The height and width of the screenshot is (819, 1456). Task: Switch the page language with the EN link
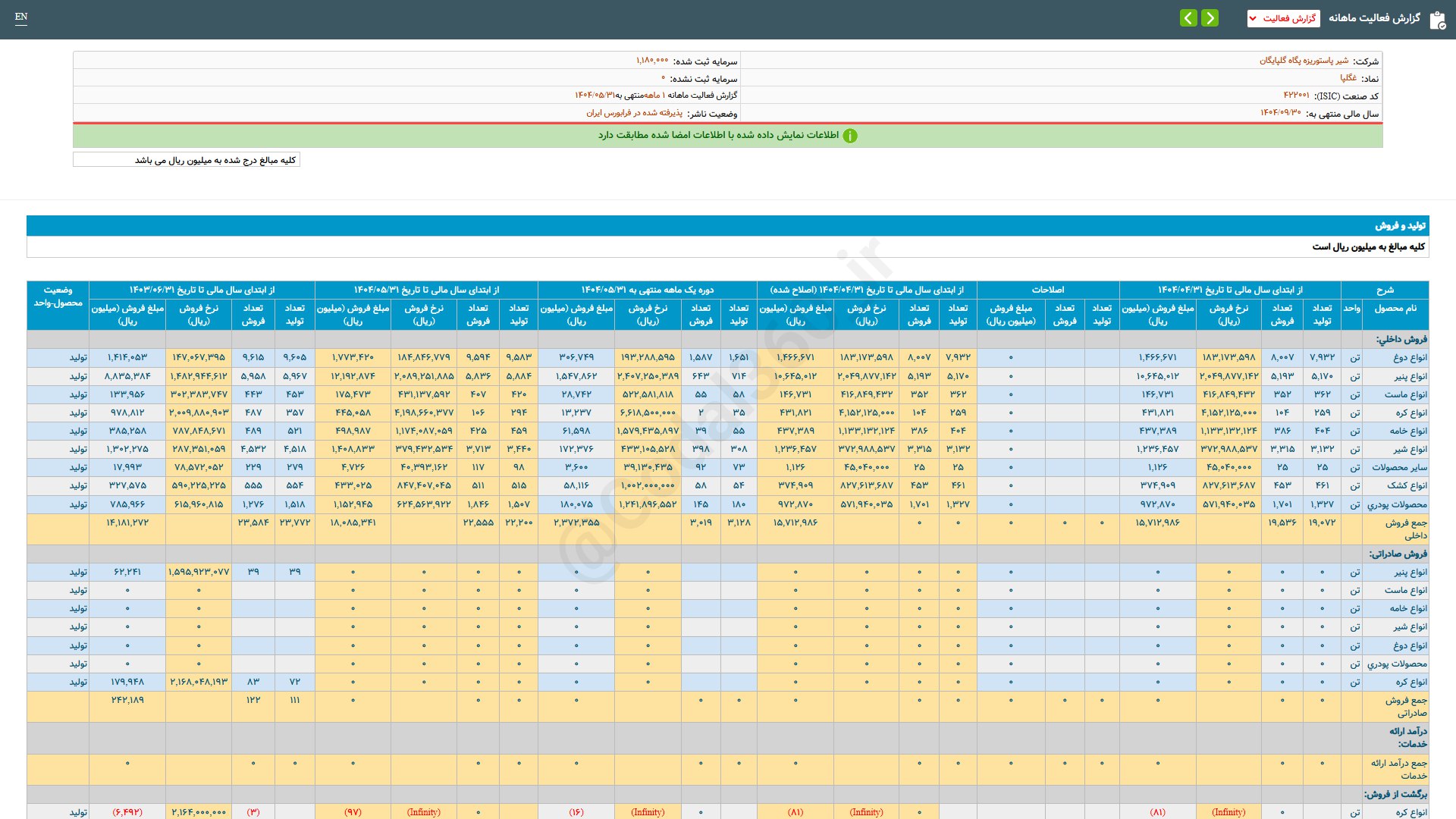[x=21, y=17]
